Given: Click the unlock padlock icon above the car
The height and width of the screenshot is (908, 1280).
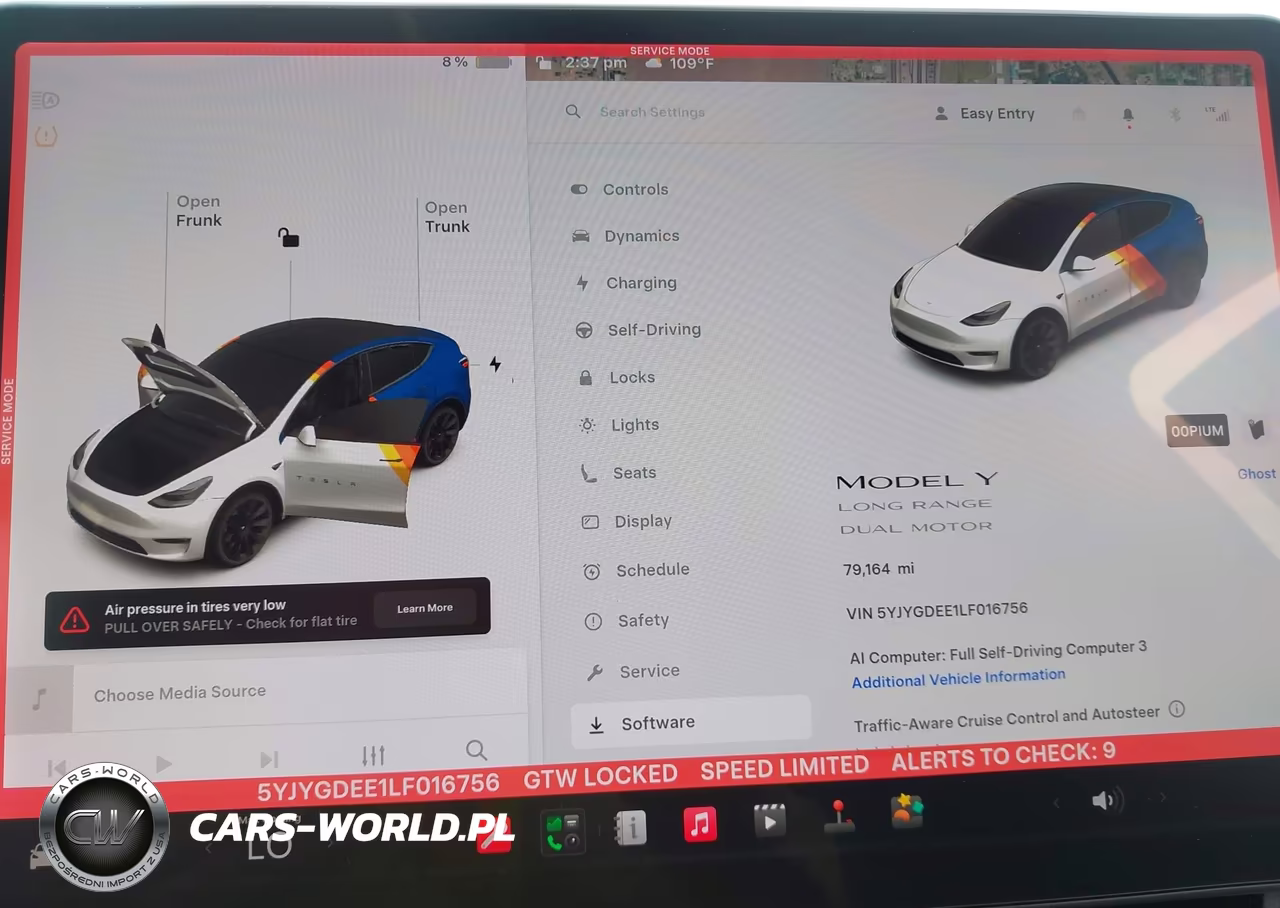Looking at the screenshot, I should (288, 237).
